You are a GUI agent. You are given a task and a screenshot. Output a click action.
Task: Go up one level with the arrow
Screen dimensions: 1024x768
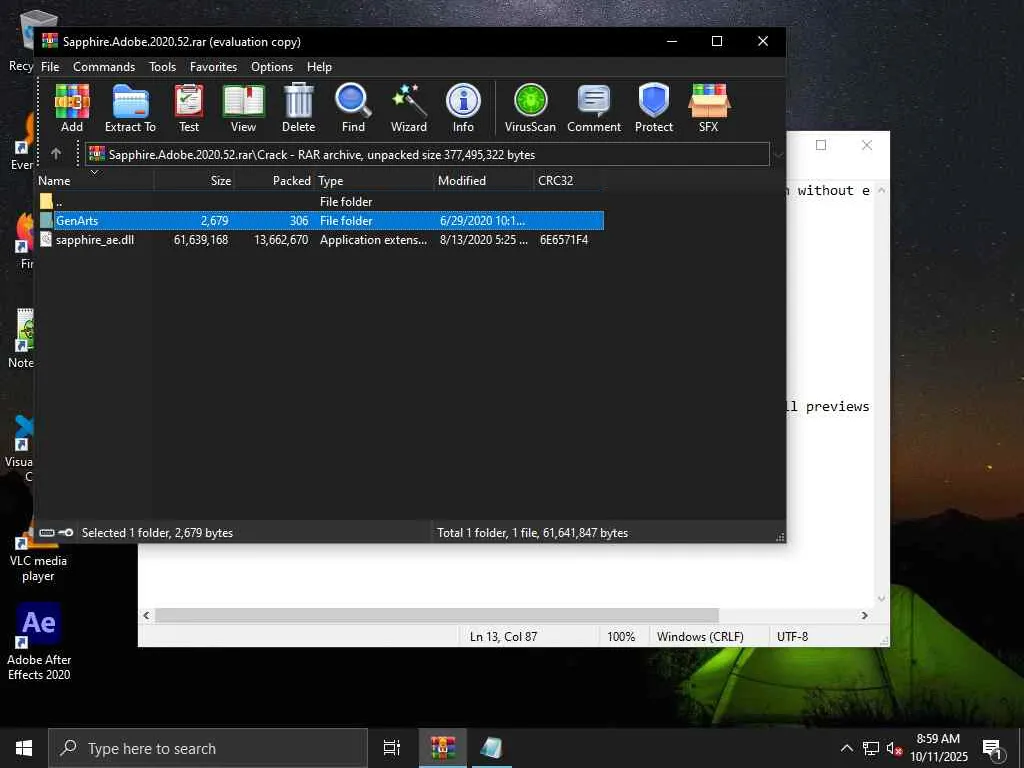[56, 154]
